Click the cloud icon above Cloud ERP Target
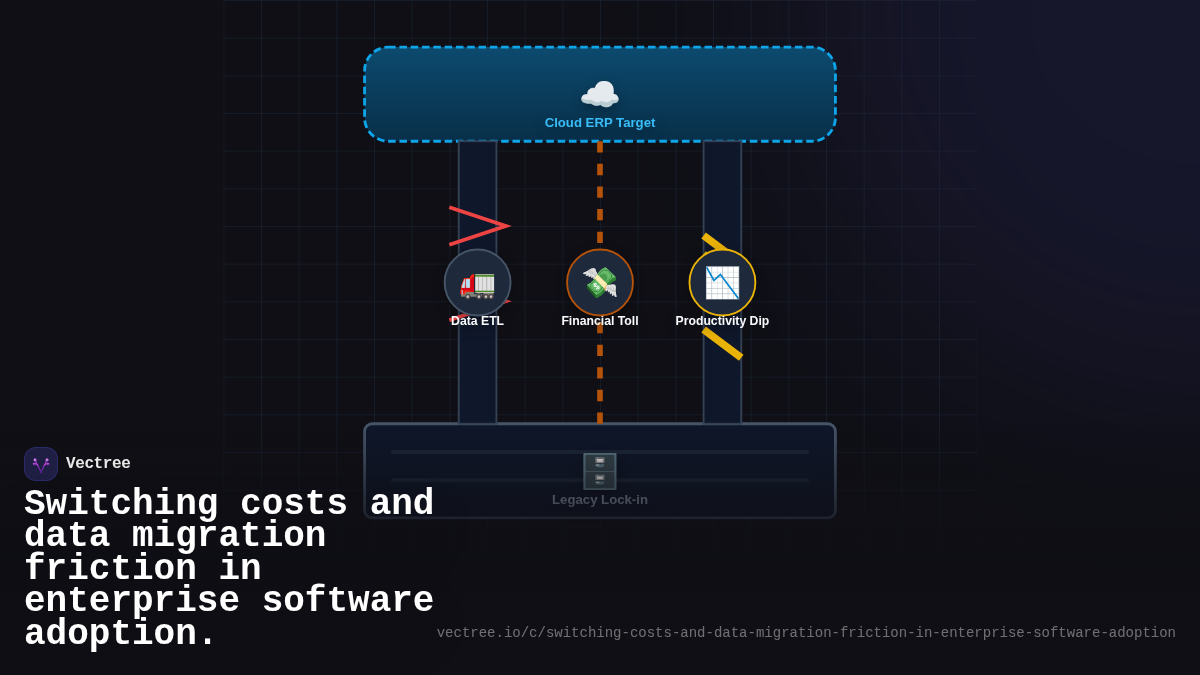Viewport: 1200px width, 675px height. (x=599, y=94)
